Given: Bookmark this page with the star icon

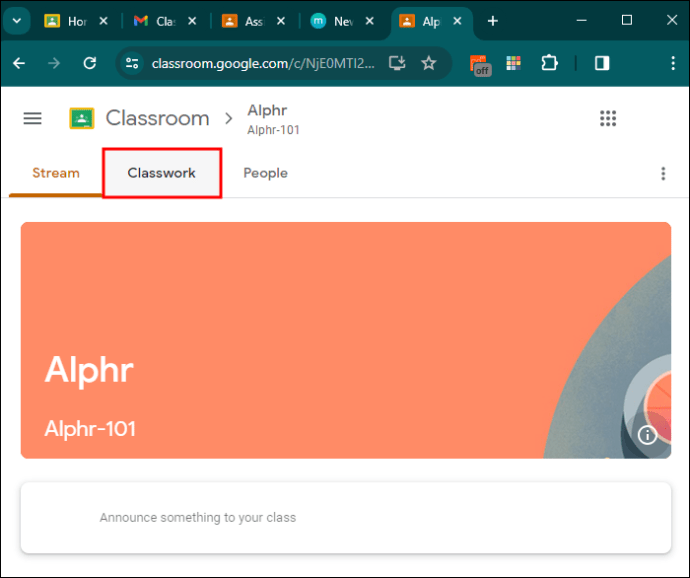Looking at the screenshot, I should (429, 63).
